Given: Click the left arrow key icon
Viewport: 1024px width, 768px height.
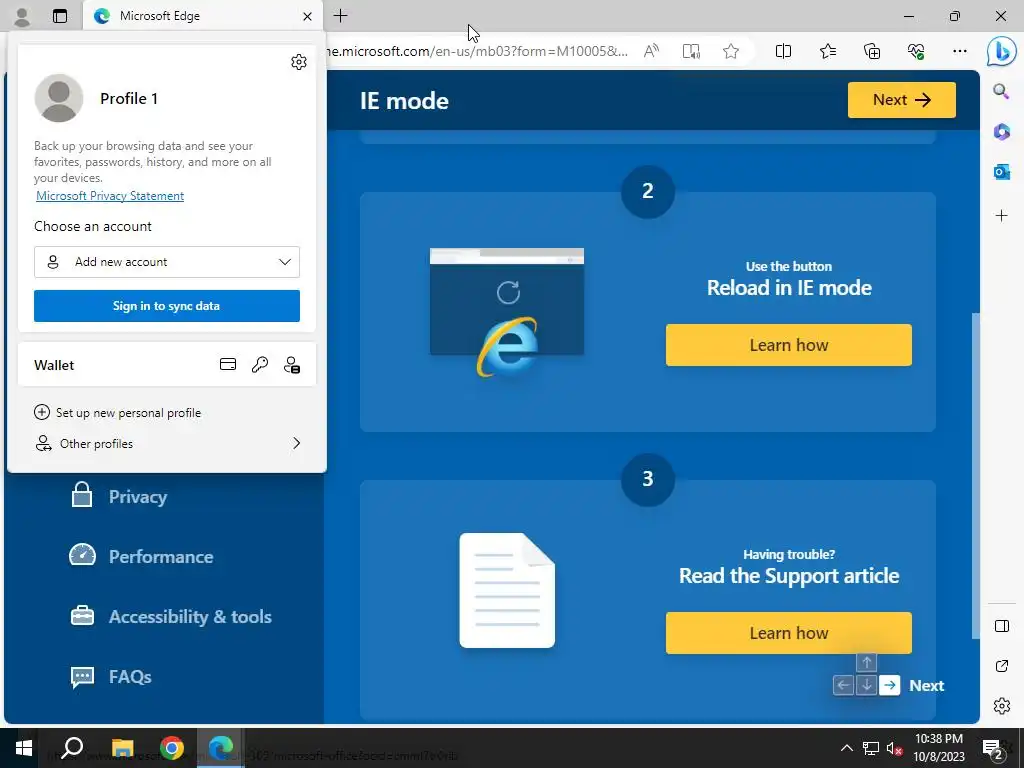Looking at the screenshot, I should 843,685.
